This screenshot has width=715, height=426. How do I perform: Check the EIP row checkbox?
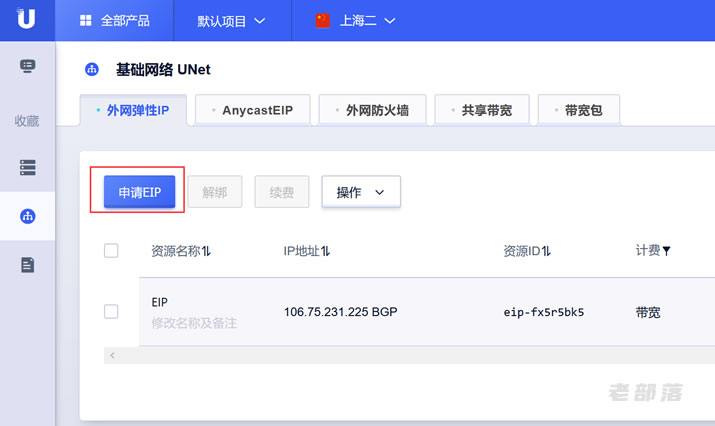[x=111, y=312]
